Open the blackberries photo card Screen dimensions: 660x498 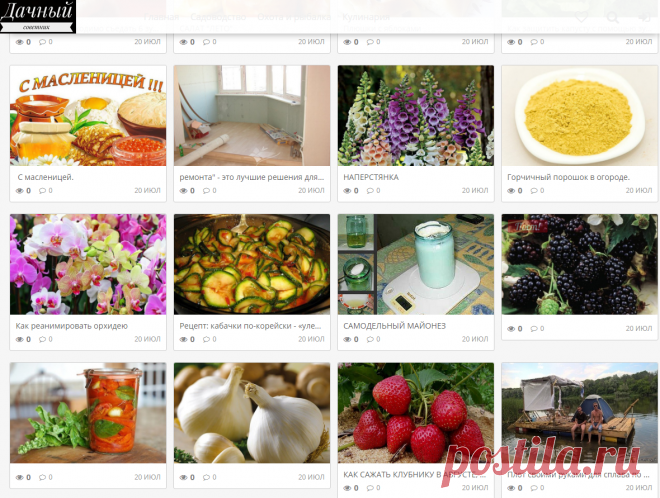[x=580, y=264]
